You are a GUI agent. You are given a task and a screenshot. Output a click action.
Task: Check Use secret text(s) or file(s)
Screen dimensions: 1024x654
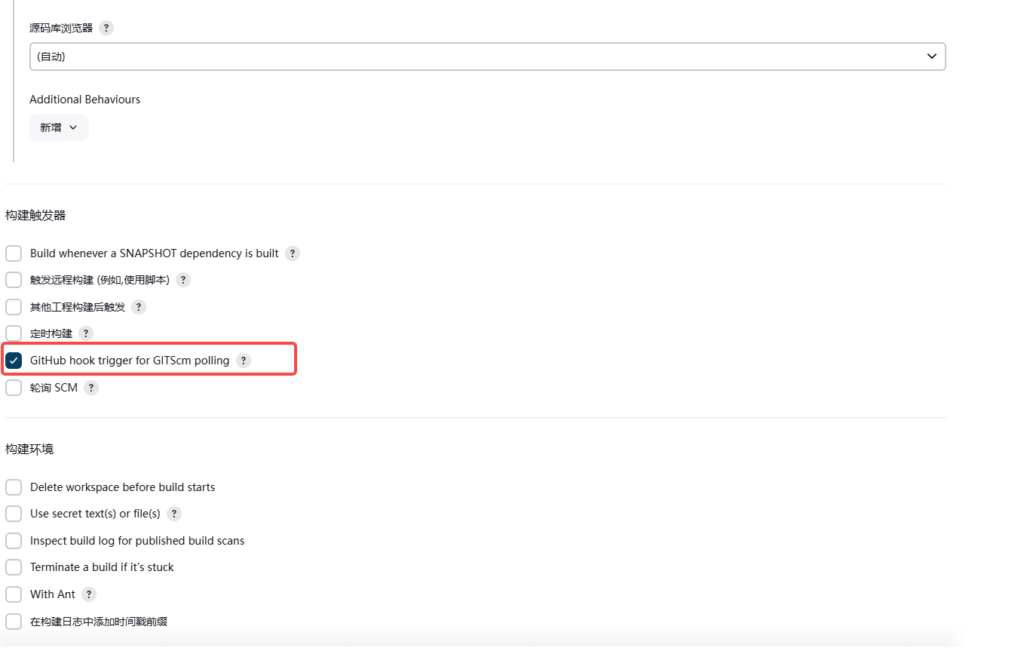[x=14, y=514]
